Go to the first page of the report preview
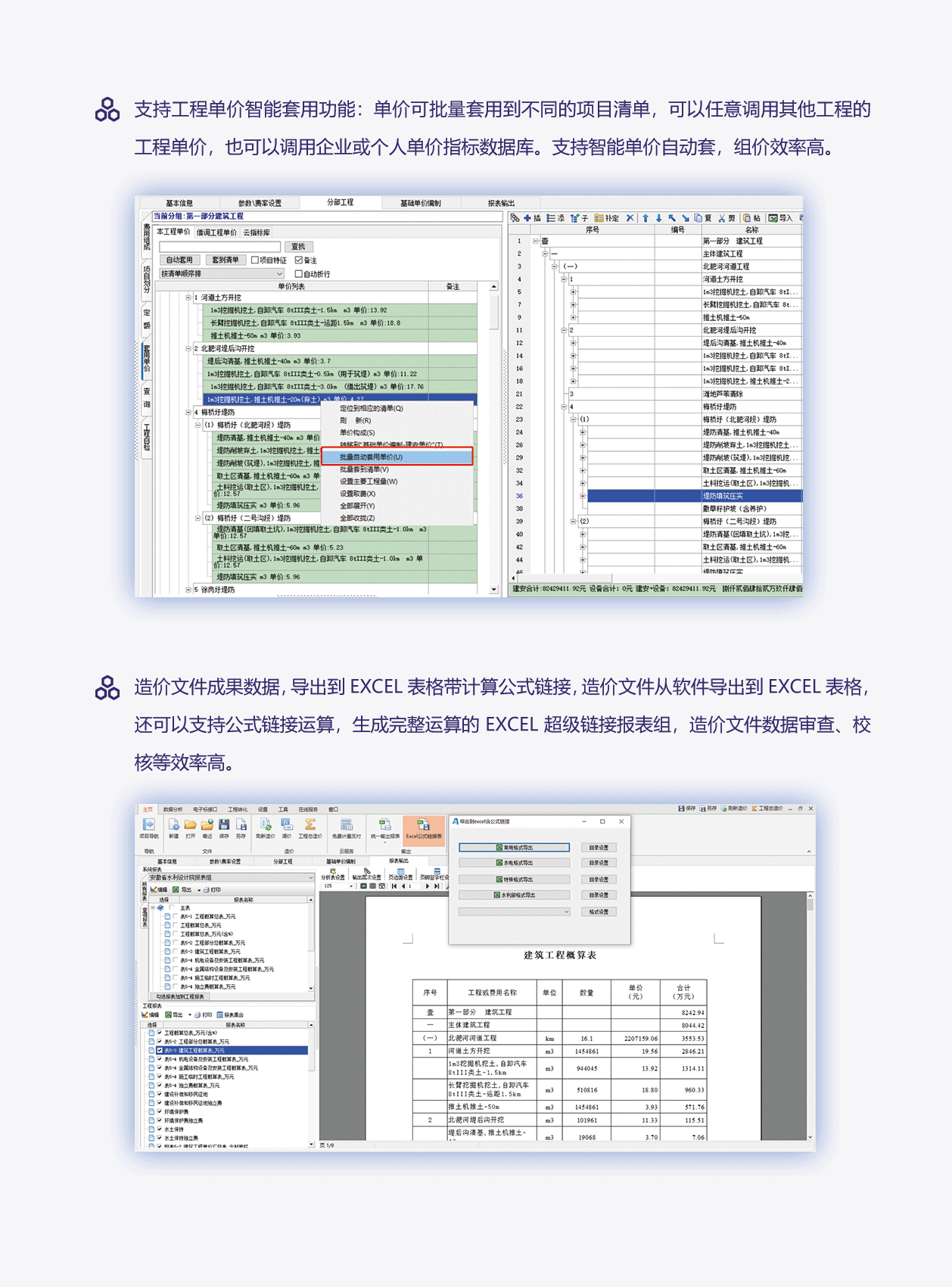Screen dimensions: 952x1287 [x=394, y=886]
